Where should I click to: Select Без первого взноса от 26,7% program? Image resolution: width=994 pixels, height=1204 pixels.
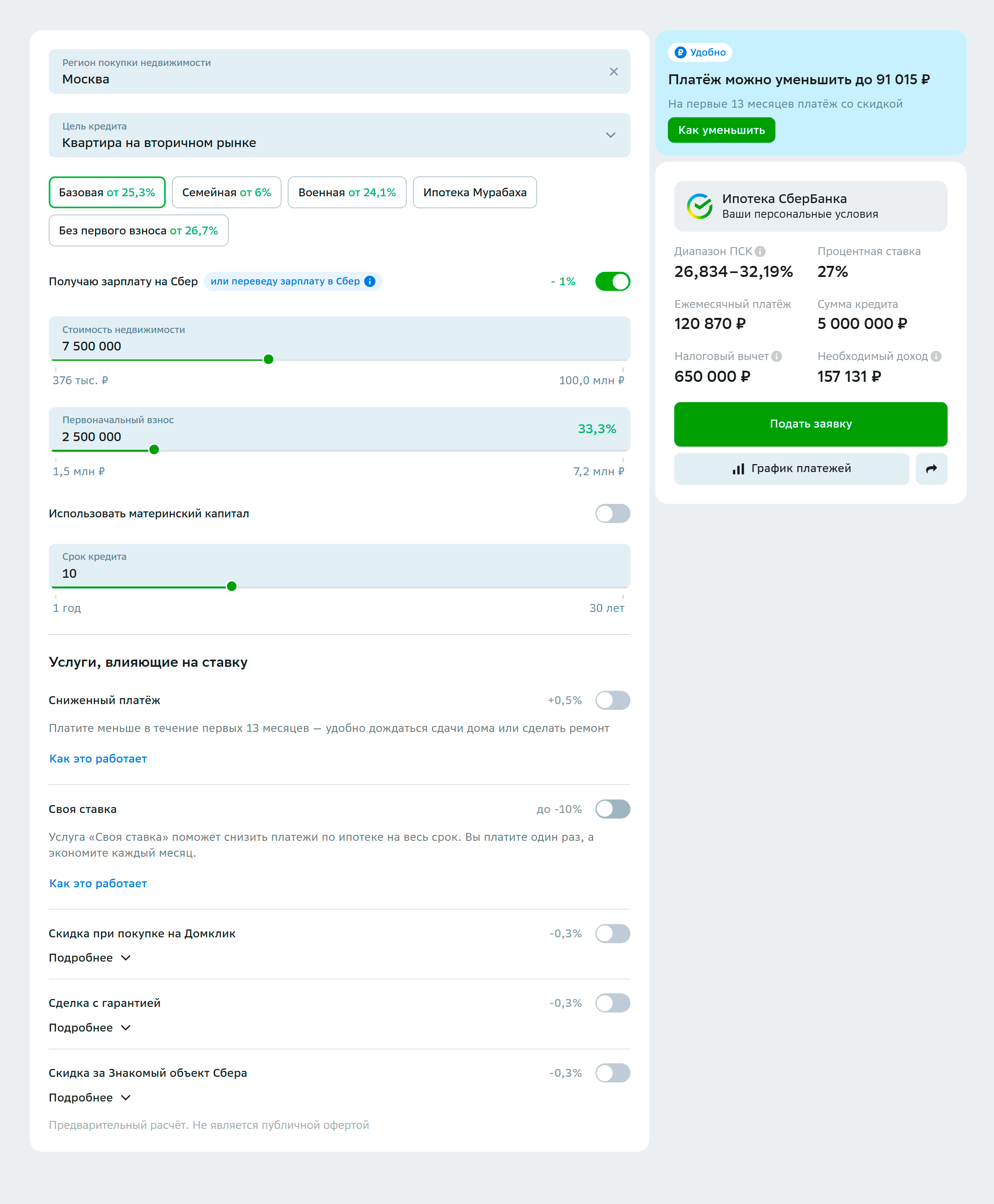click(139, 230)
